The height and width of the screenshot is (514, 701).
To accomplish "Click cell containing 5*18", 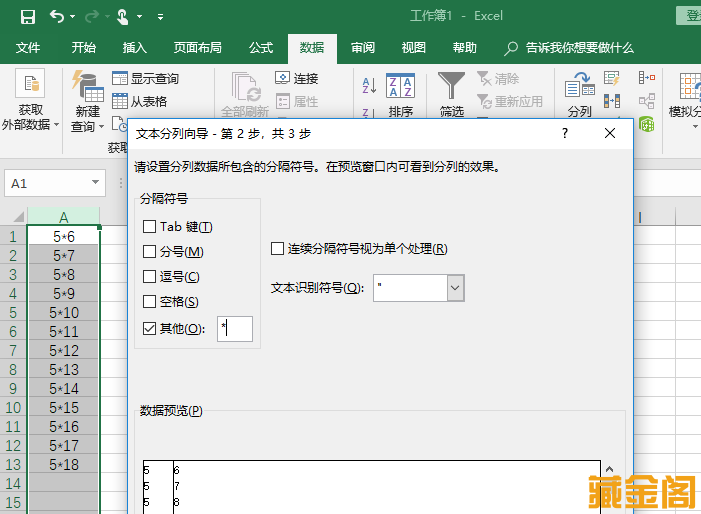I will pyautogui.click(x=63, y=464).
